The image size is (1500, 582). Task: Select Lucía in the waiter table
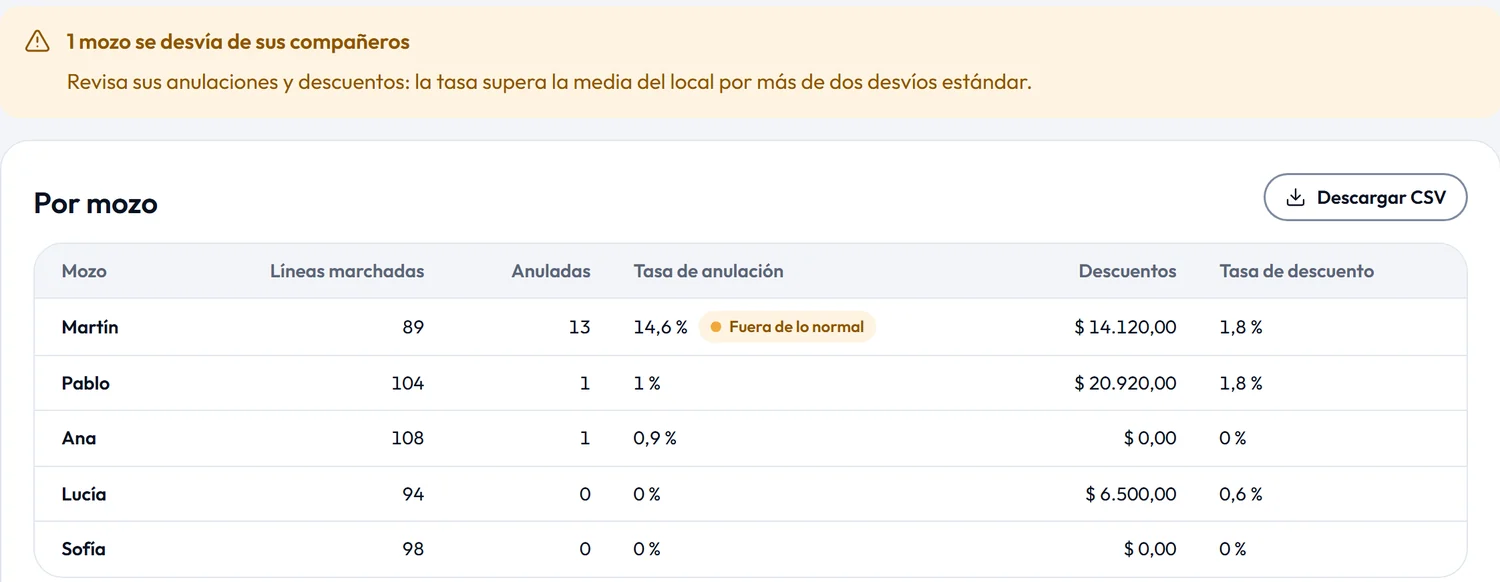point(750,494)
